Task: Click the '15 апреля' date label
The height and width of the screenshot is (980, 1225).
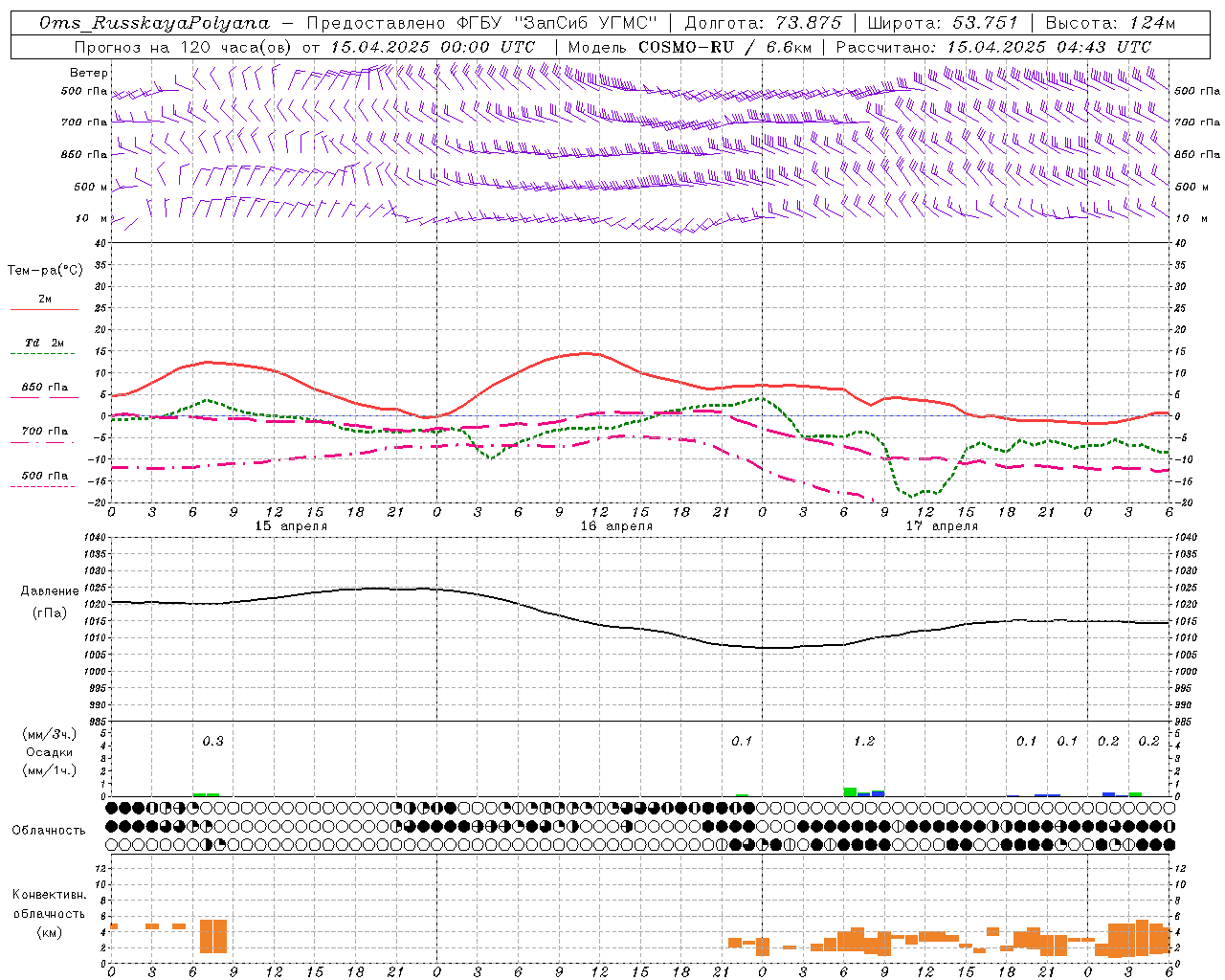Action: (x=291, y=526)
